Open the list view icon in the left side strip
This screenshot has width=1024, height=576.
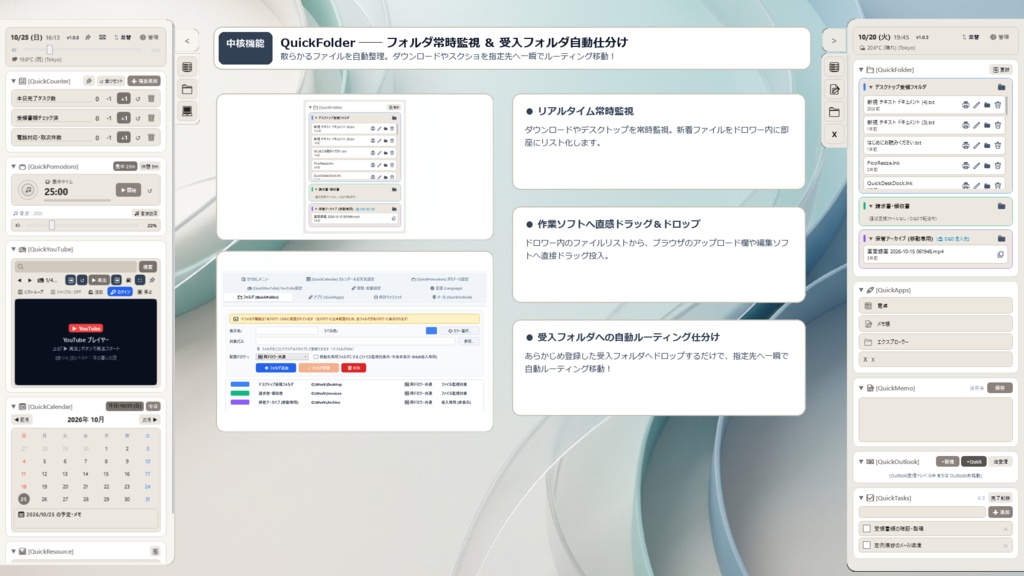(x=187, y=67)
